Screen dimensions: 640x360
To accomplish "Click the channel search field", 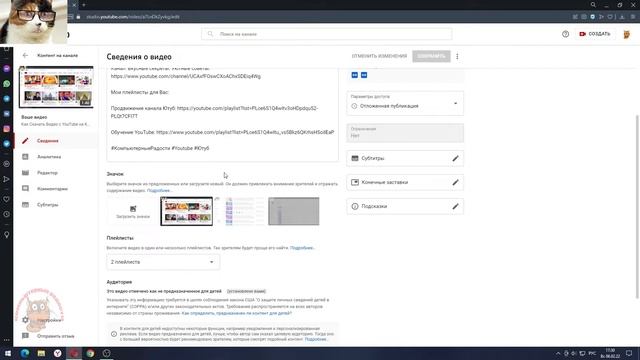I will pyautogui.click(x=327, y=34).
